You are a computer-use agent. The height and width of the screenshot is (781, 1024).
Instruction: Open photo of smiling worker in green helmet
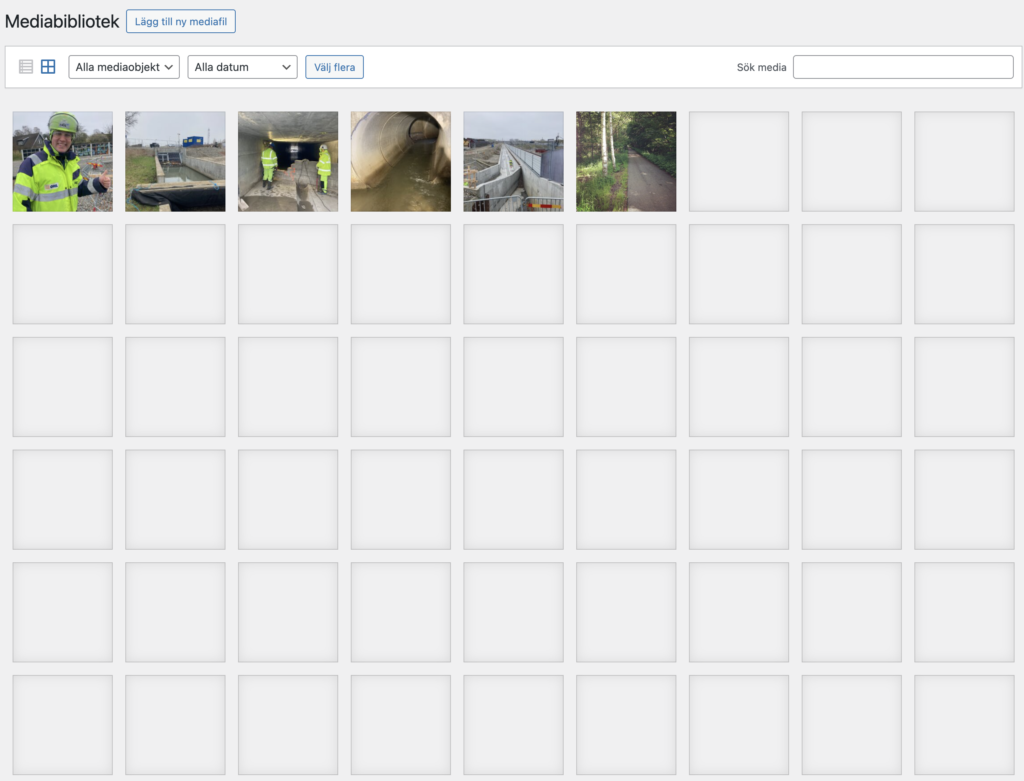63,162
